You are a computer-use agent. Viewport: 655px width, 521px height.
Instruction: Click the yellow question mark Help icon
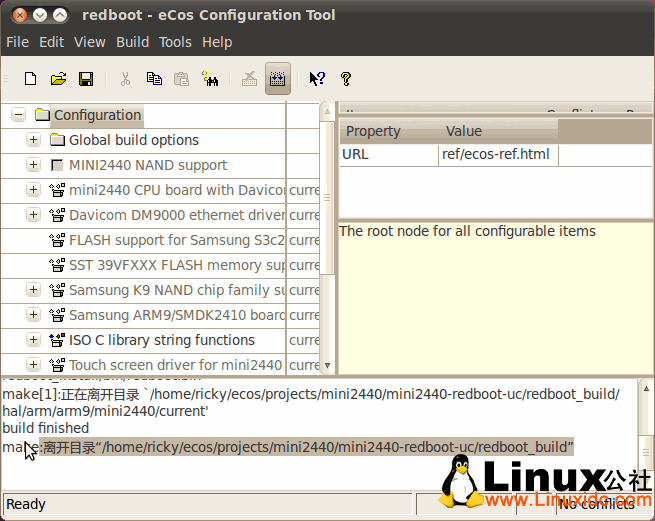click(346, 79)
